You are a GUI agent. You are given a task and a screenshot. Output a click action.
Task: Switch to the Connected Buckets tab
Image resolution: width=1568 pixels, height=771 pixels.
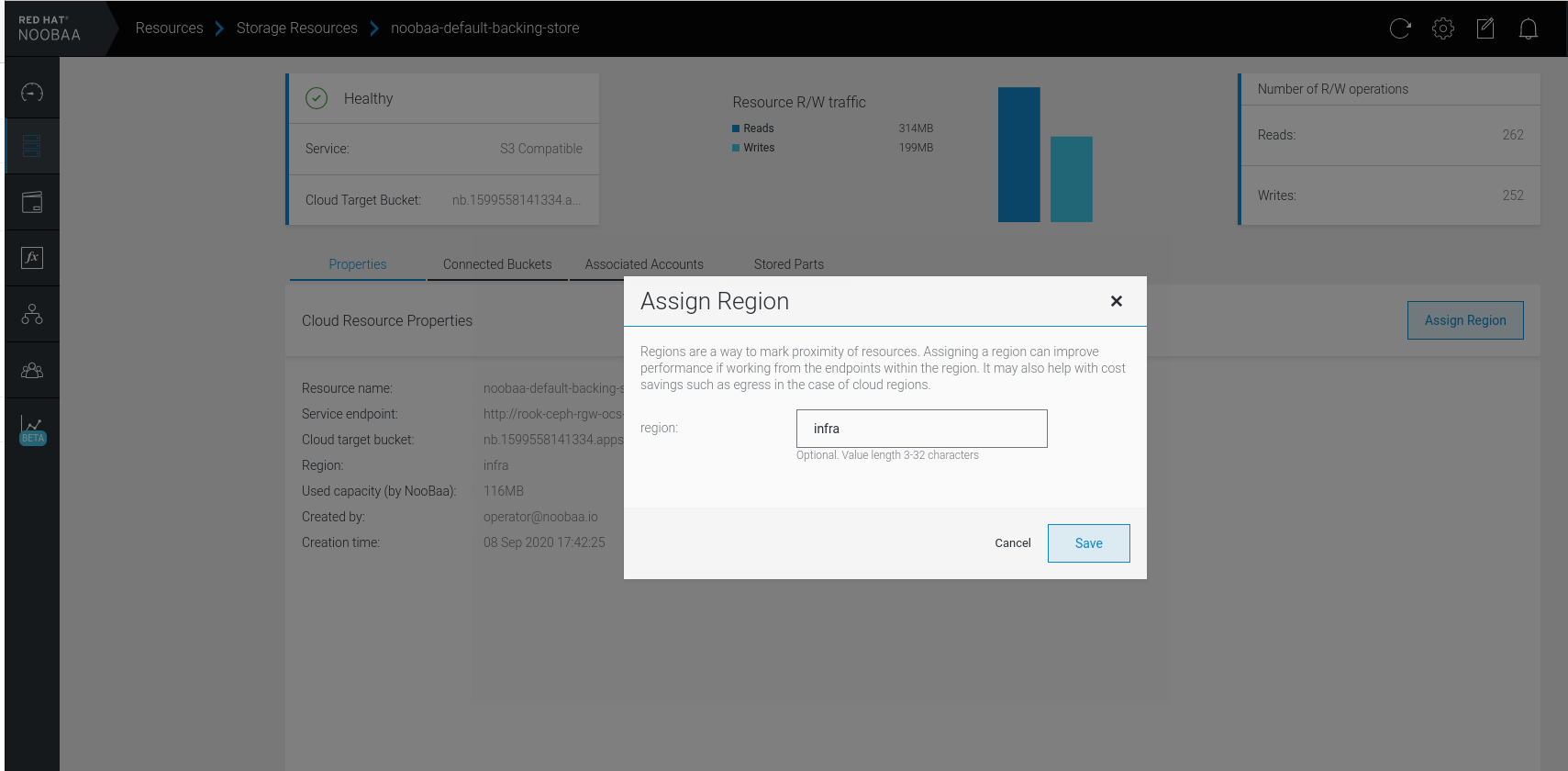(x=497, y=264)
